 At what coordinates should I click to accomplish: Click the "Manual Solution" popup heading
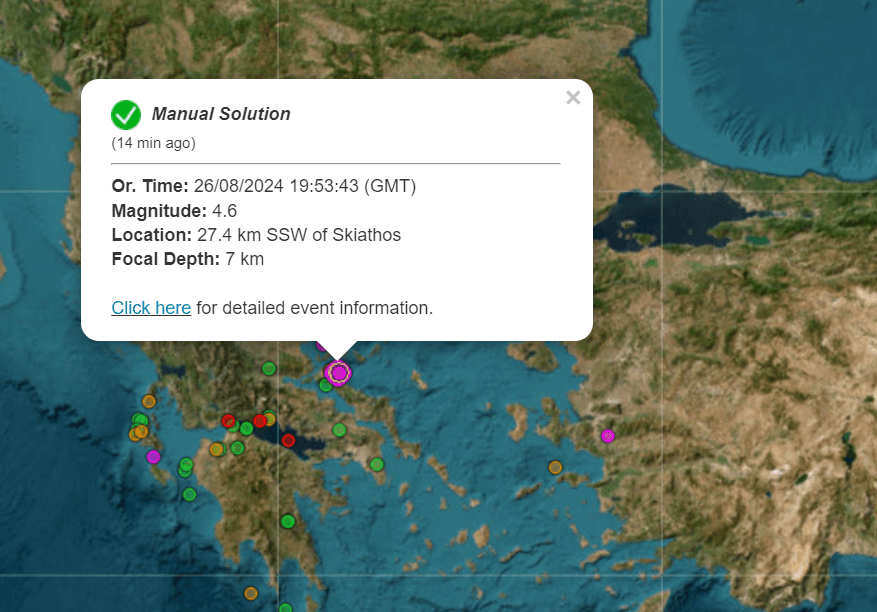221,114
